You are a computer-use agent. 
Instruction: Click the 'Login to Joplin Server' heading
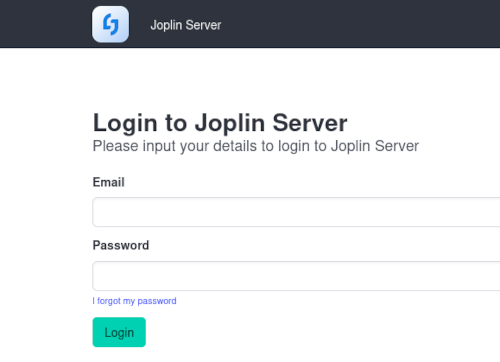click(x=220, y=123)
